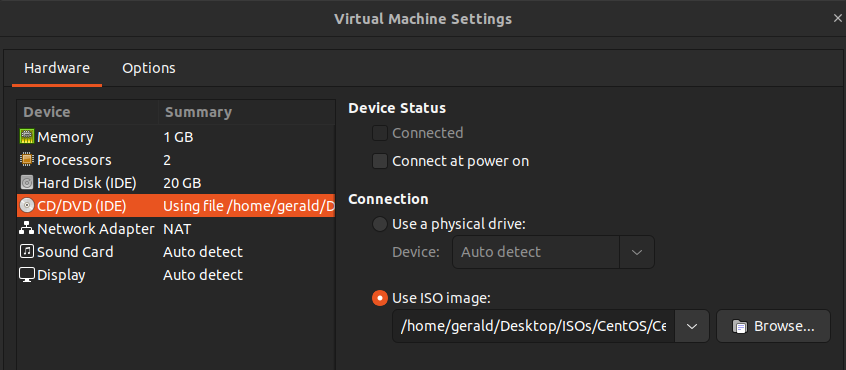Click the Display monitor icon
Screen dimensions: 846x370
(27, 275)
